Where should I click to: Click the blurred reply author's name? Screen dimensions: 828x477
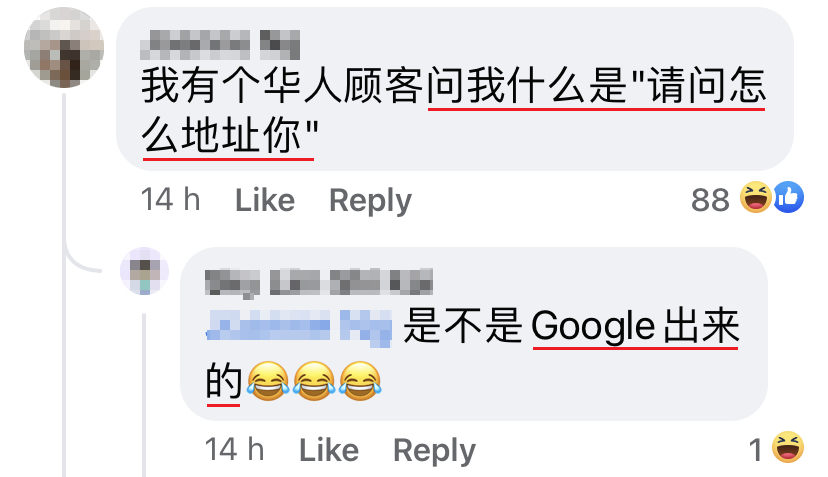[x=319, y=282]
